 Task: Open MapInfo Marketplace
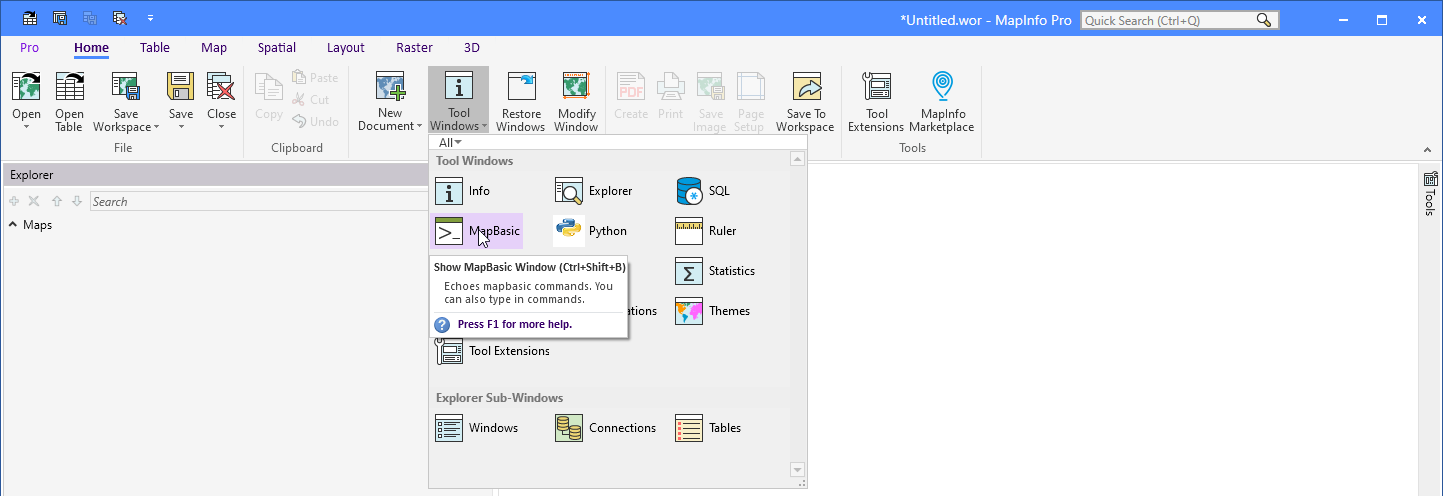[941, 102]
